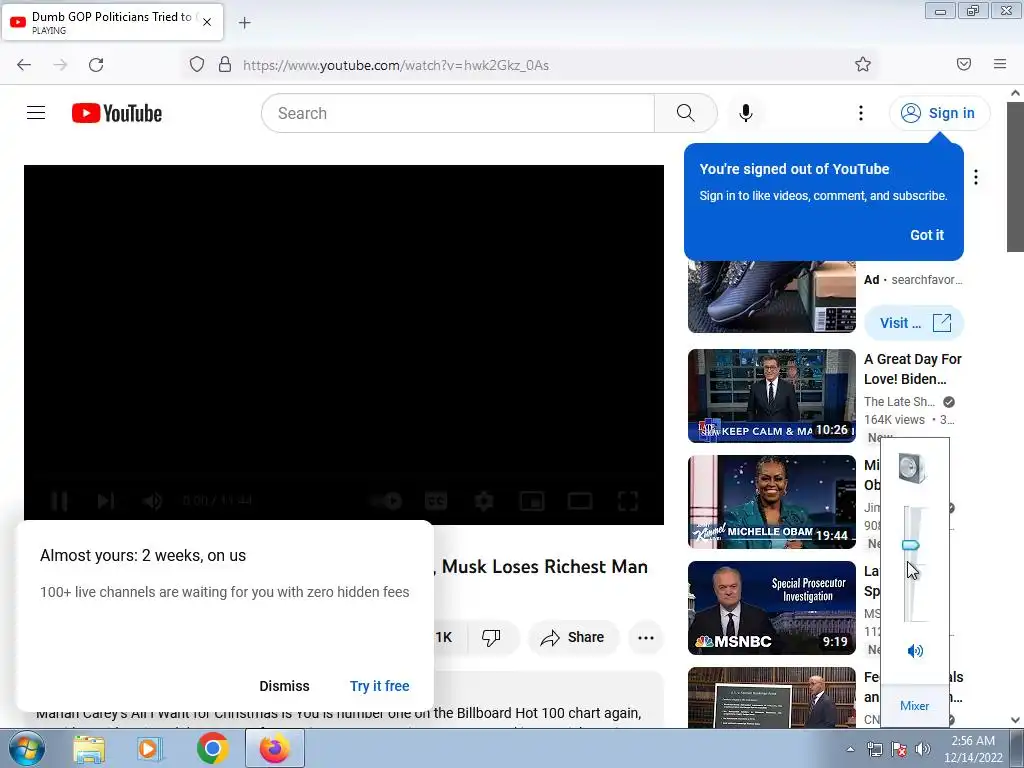Open Windows Explorer from taskbar

89,748
